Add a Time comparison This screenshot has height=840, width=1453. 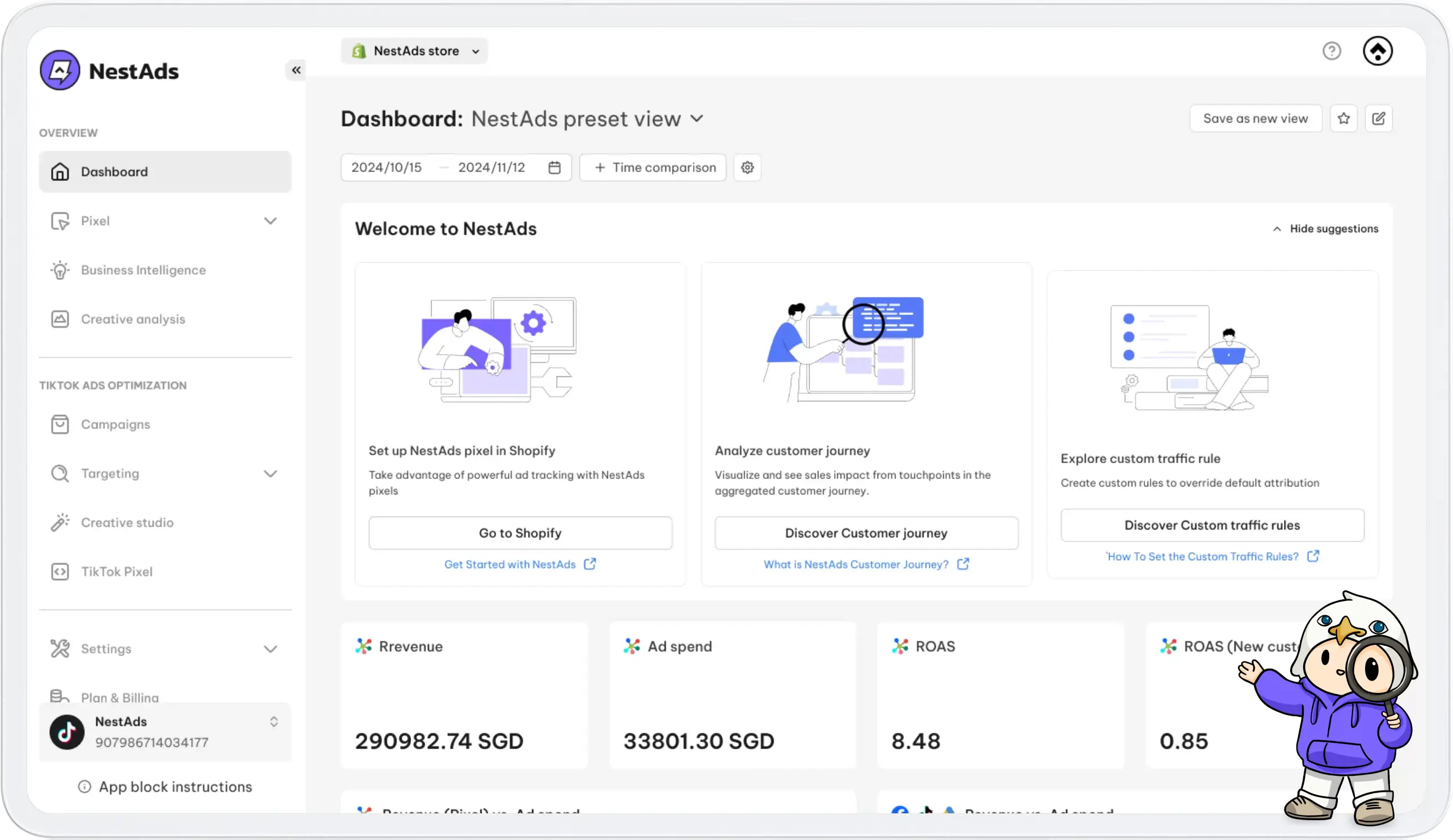(x=653, y=167)
